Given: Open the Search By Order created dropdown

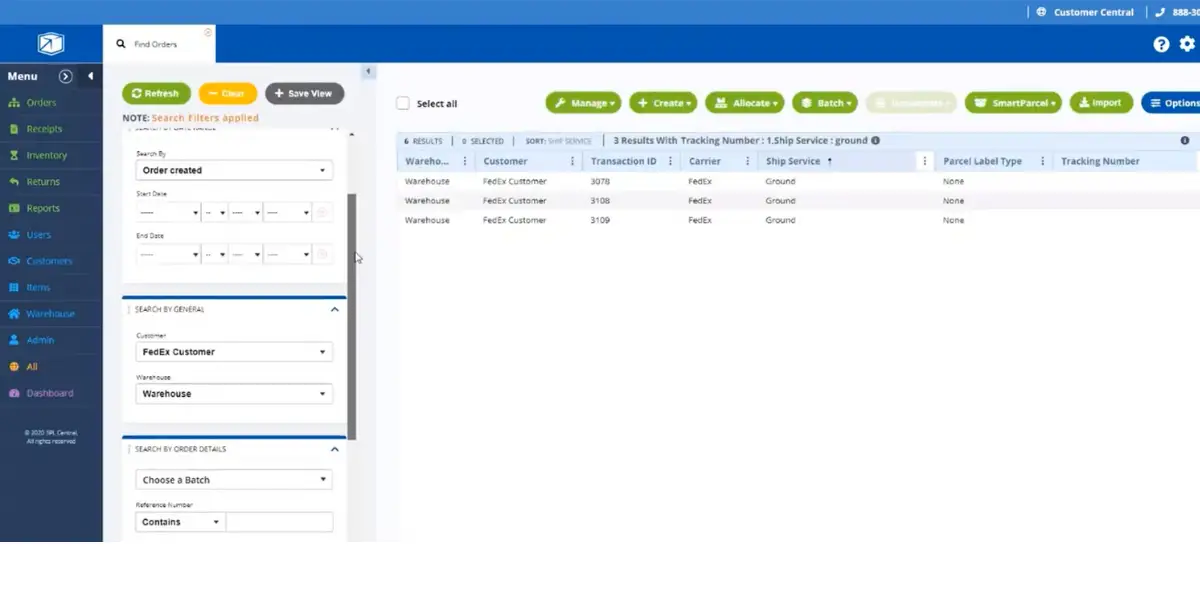Looking at the screenshot, I should tap(234, 170).
